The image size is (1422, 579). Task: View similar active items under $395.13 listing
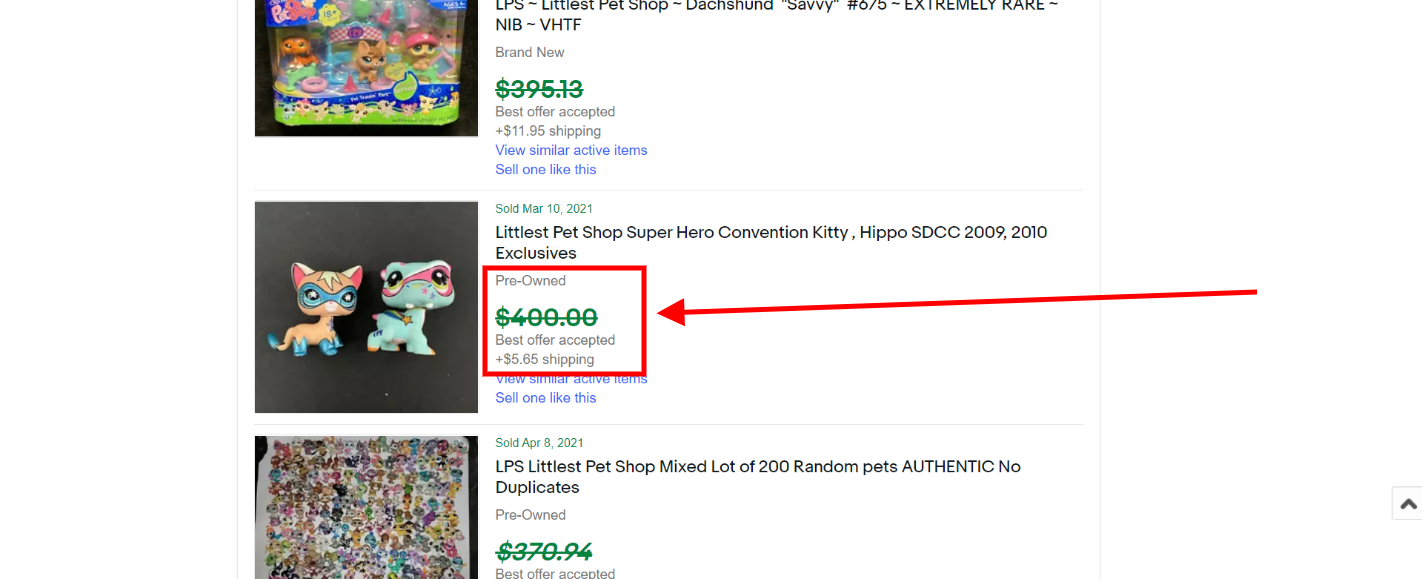[x=571, y=150]
